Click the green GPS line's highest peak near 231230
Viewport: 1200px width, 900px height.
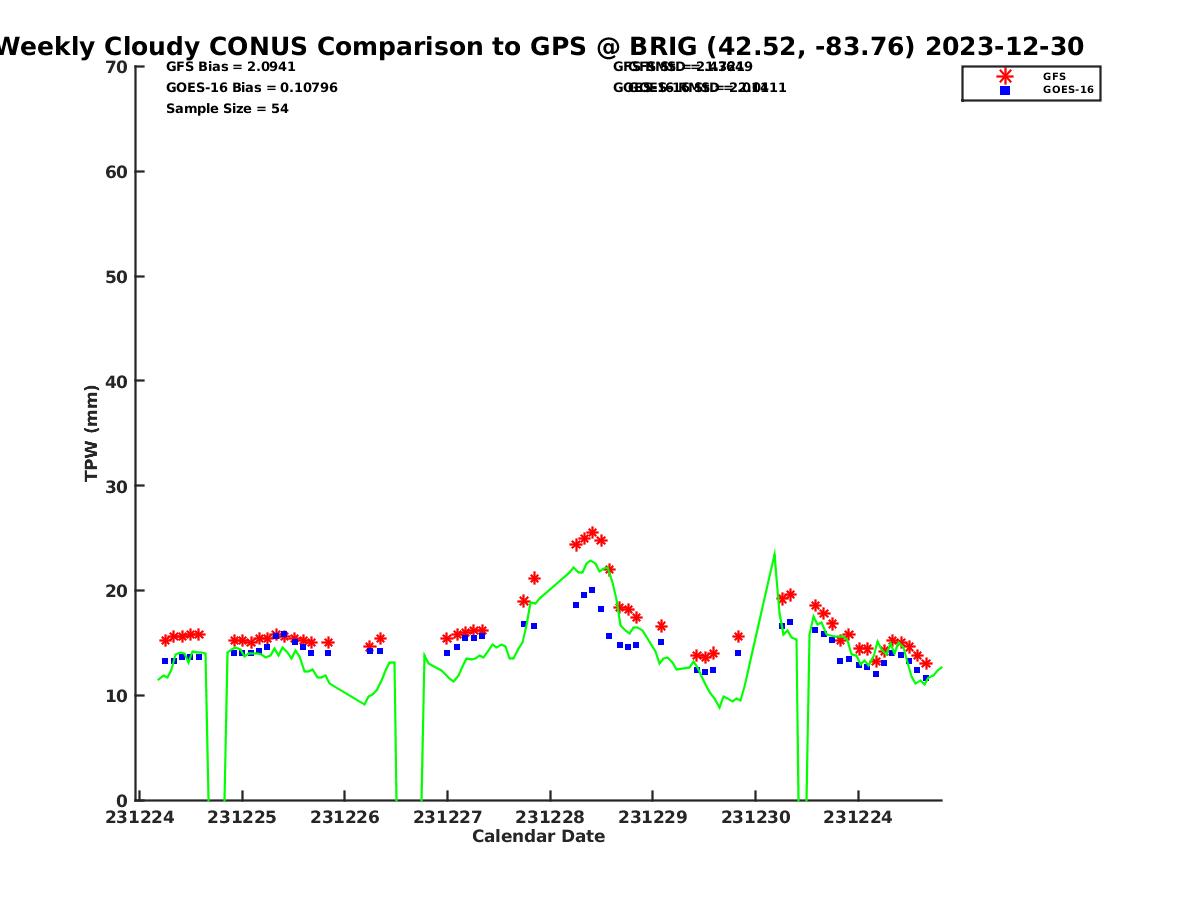tap(774, 553)
